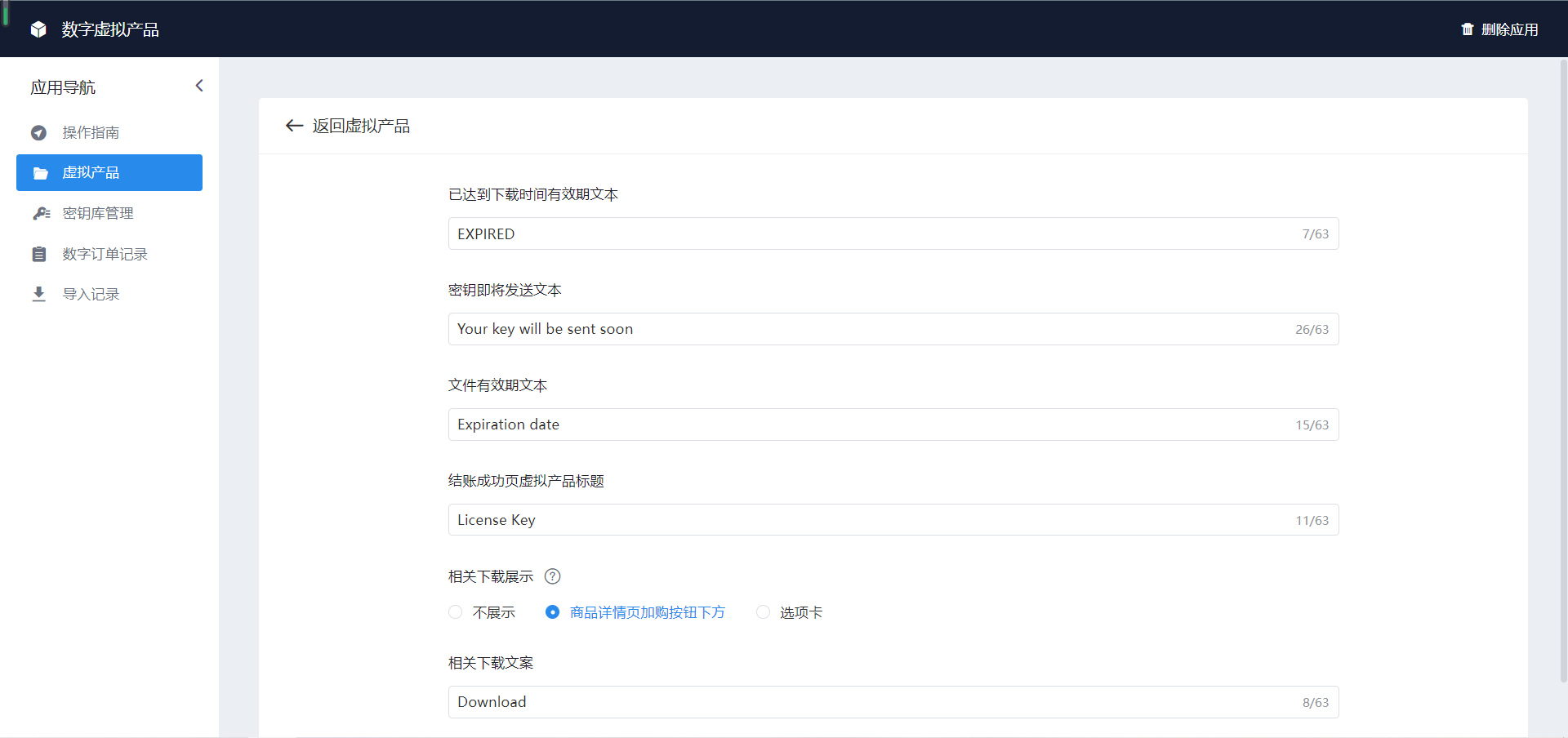Image resolution: width=1568 pixels, height=738 pixels.
Task: Click the 相关下载展示 label
Action: pos(491,576)
